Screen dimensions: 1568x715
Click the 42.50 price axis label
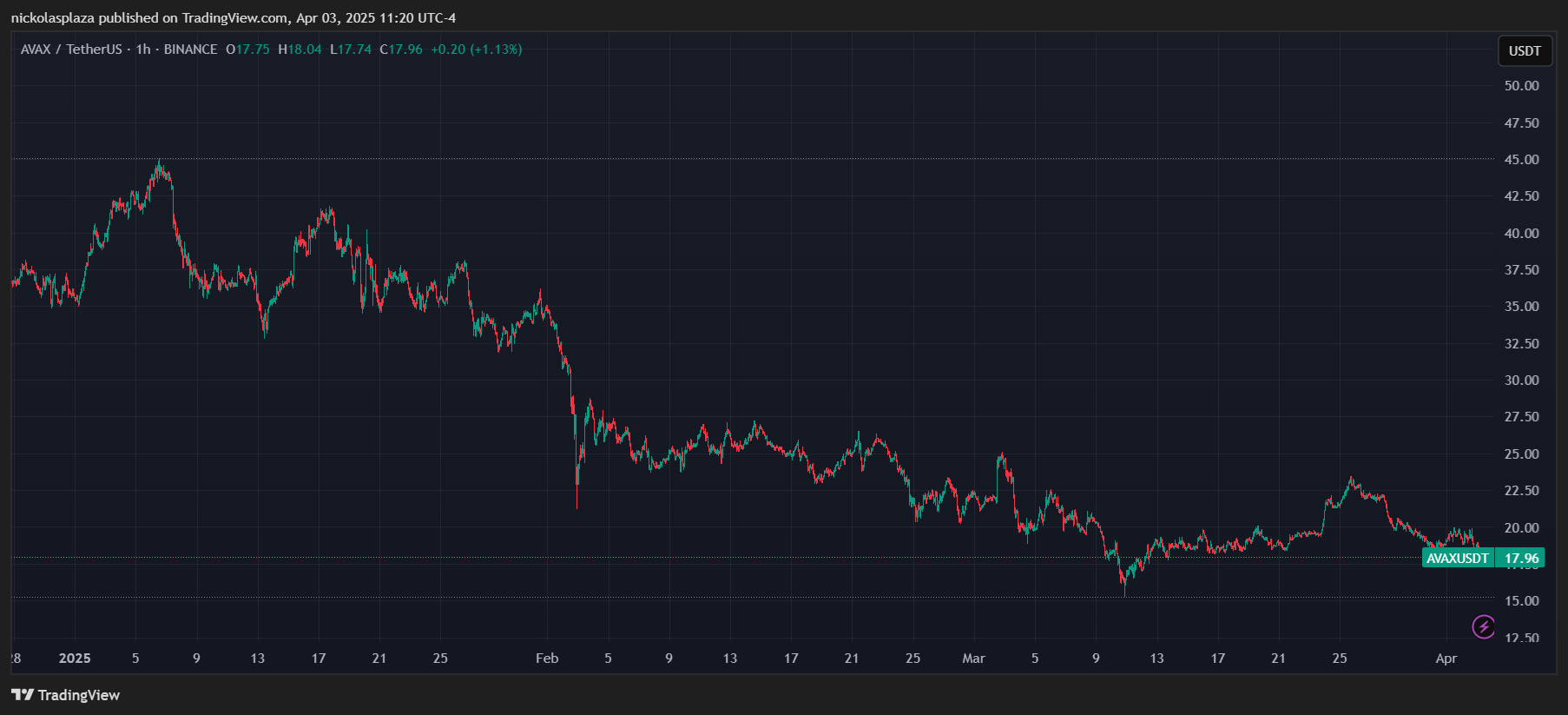(x=1521, y=196)
